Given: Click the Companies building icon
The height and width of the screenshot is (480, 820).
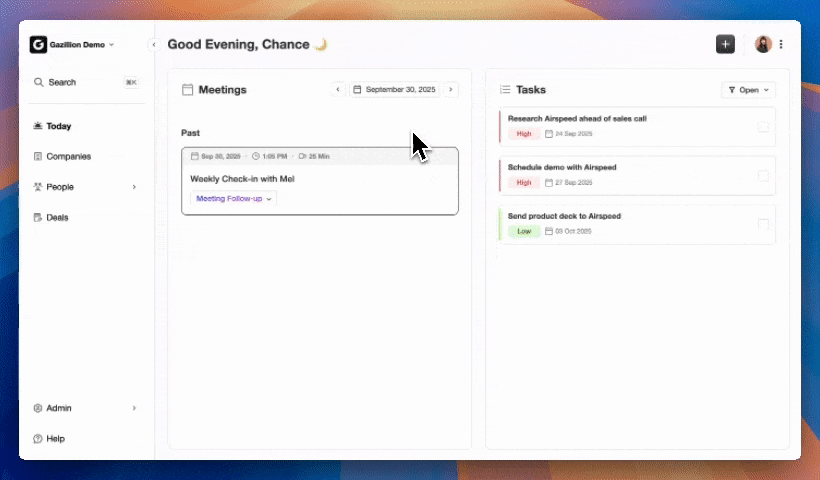Looking at the screenshot, I should tap(38, 156).
